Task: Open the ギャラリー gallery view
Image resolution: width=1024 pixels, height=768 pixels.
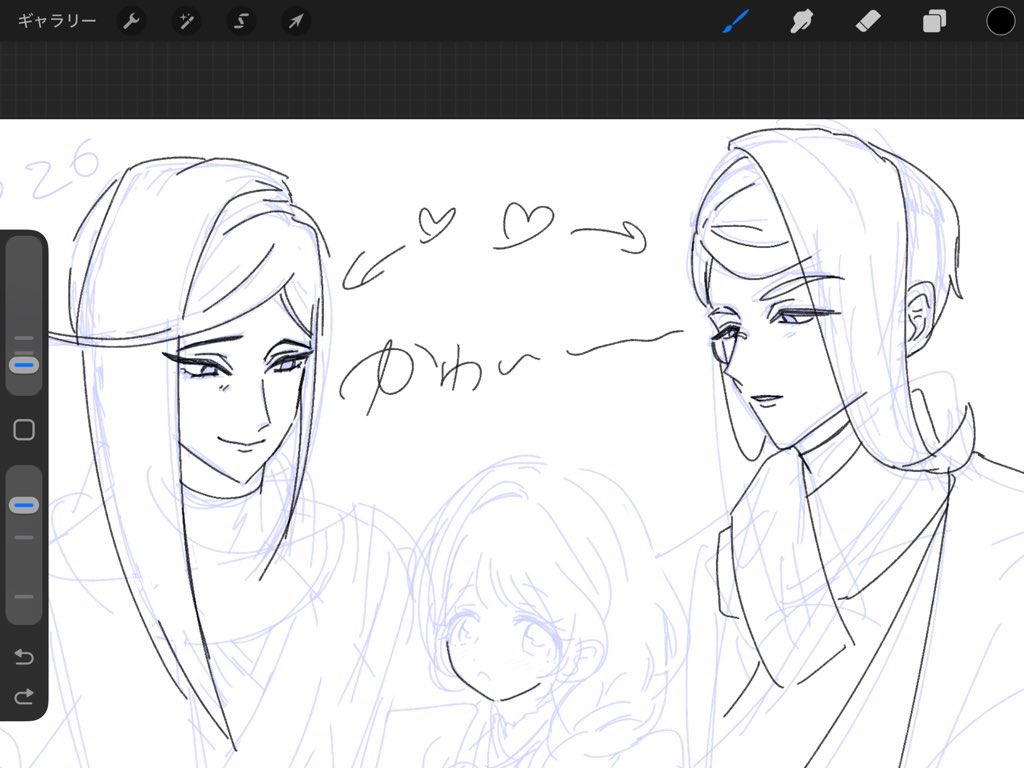Action: (57, 21)
